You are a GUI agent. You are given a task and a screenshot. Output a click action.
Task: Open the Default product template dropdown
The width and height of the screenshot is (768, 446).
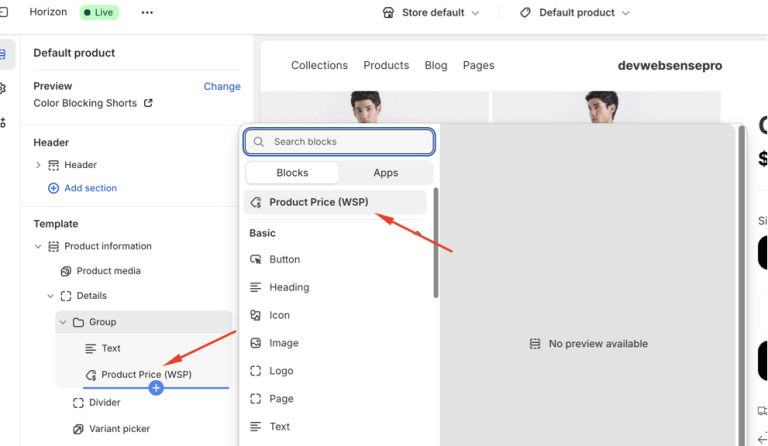click(575, 13)
